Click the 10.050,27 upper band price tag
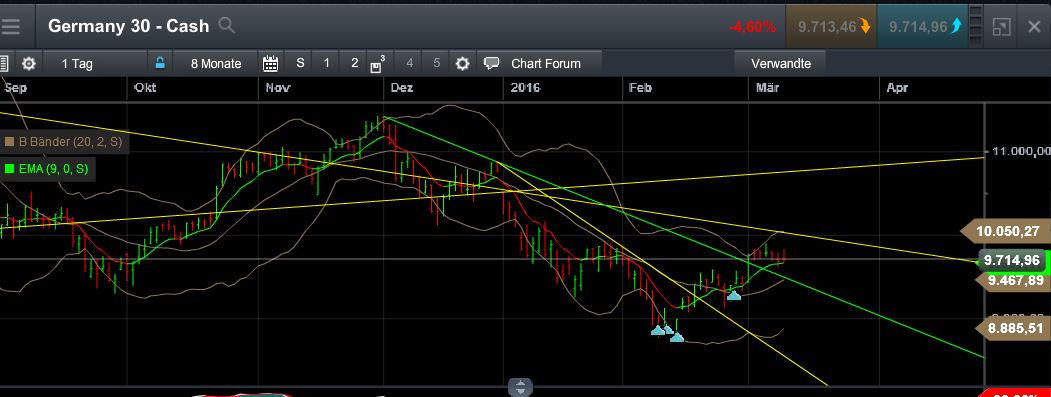 click(1005, 232)
